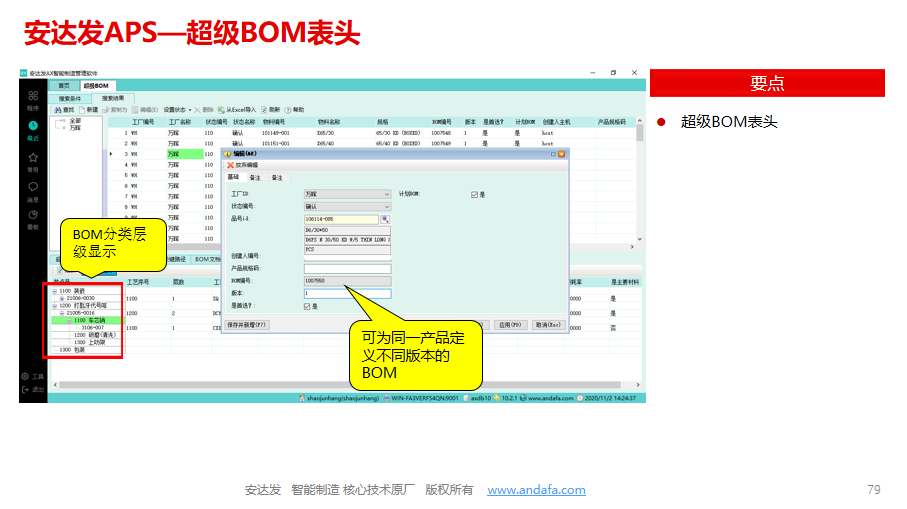The height and width of the screenshot is (509, 907).
Task: Click the clock icon beside 2020/11/2 timestamp
Action: [x=580, y=399]
